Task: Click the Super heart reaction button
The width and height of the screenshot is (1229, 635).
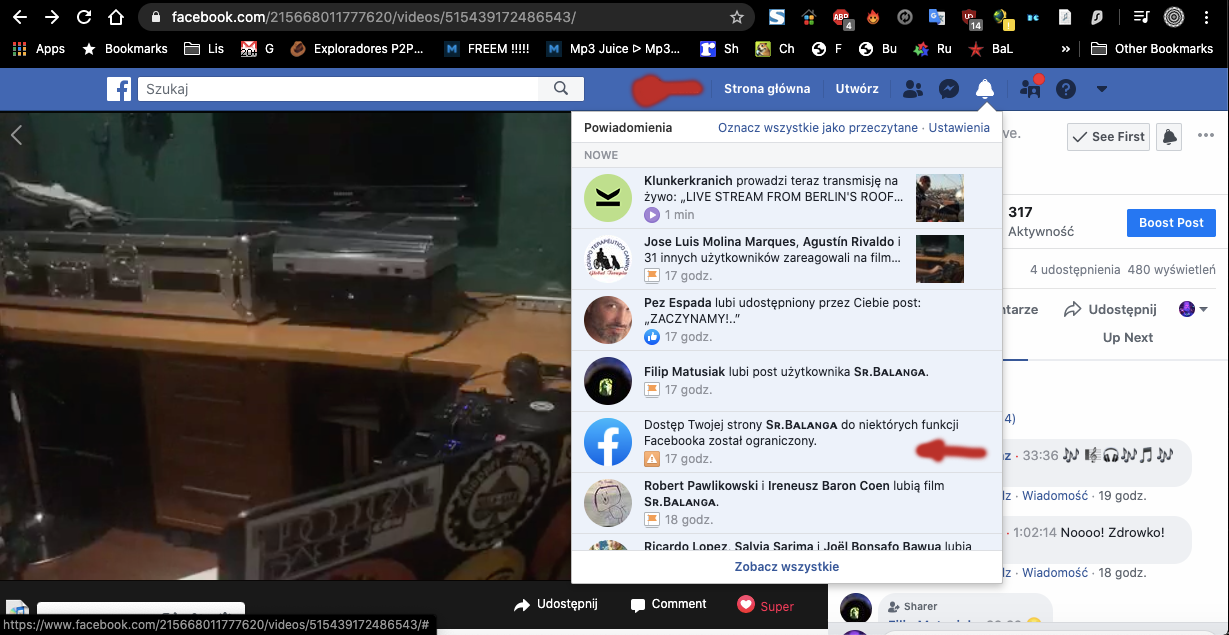Action: pos(765,605)
